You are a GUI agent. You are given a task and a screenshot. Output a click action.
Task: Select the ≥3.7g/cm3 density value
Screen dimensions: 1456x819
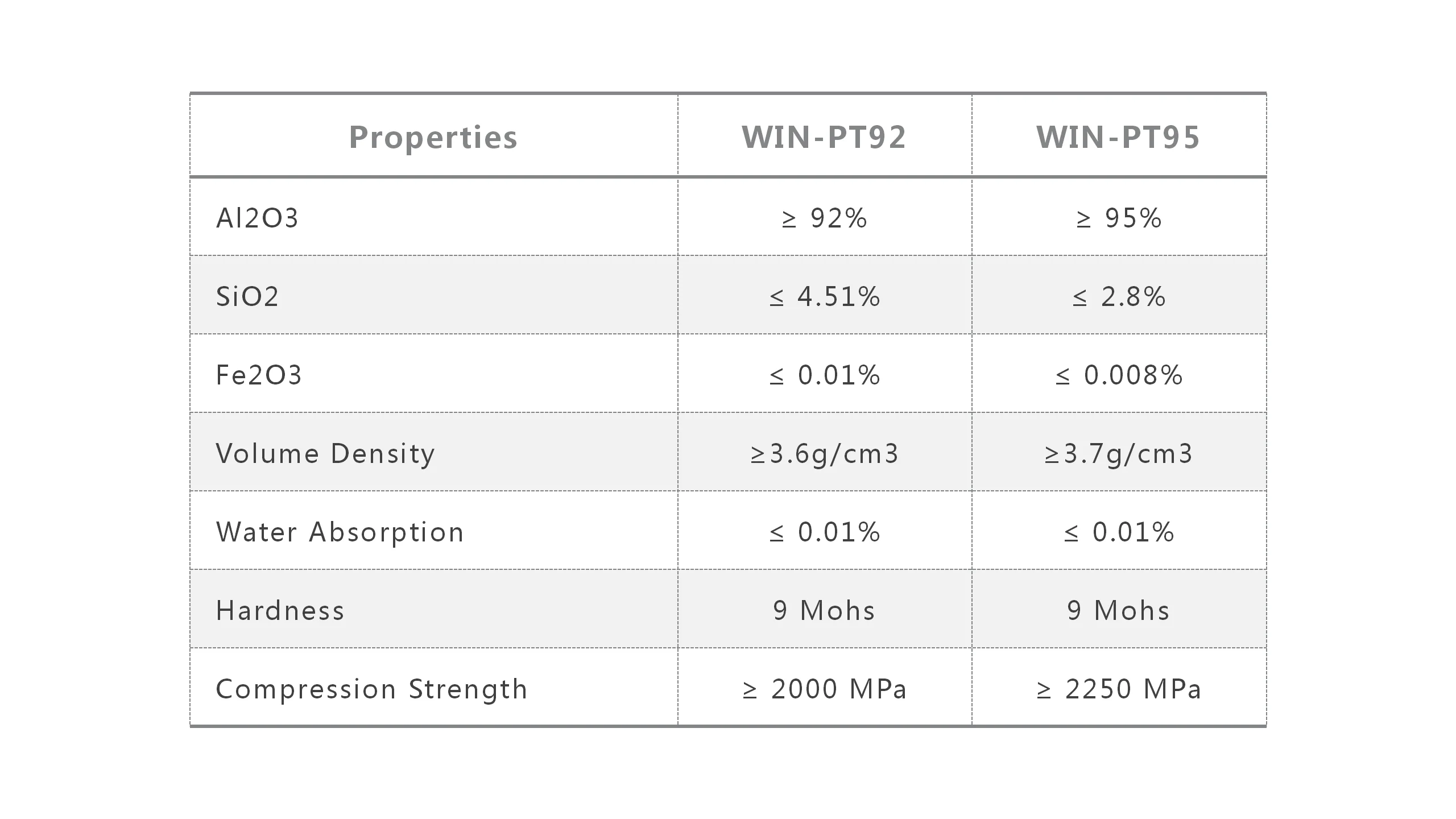[1119, 454]
